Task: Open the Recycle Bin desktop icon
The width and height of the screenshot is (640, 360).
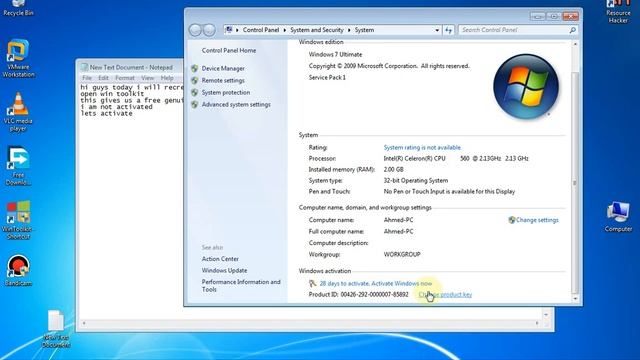Action: [18, 8]
